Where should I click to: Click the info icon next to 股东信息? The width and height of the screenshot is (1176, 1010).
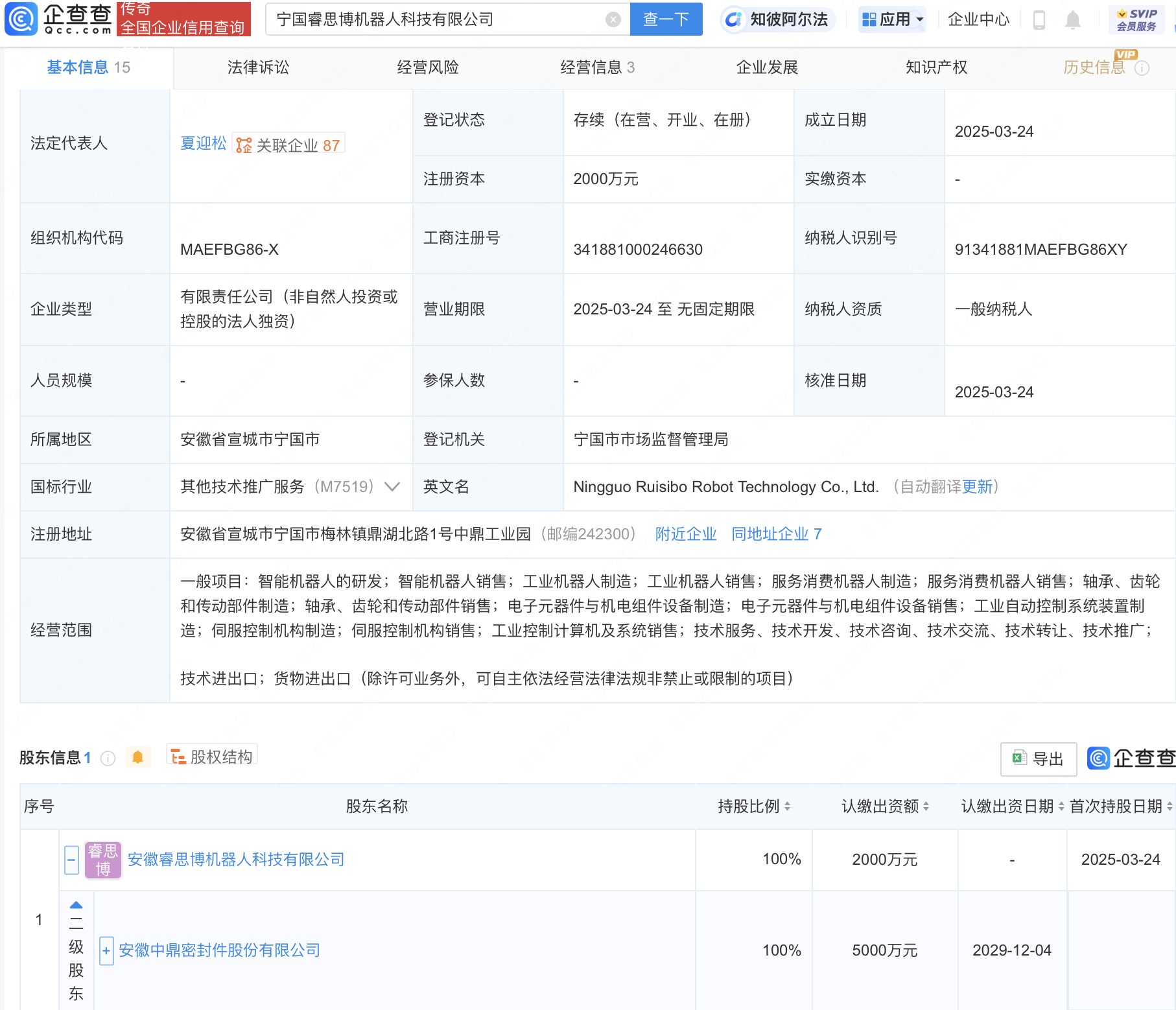coord(108,758)
